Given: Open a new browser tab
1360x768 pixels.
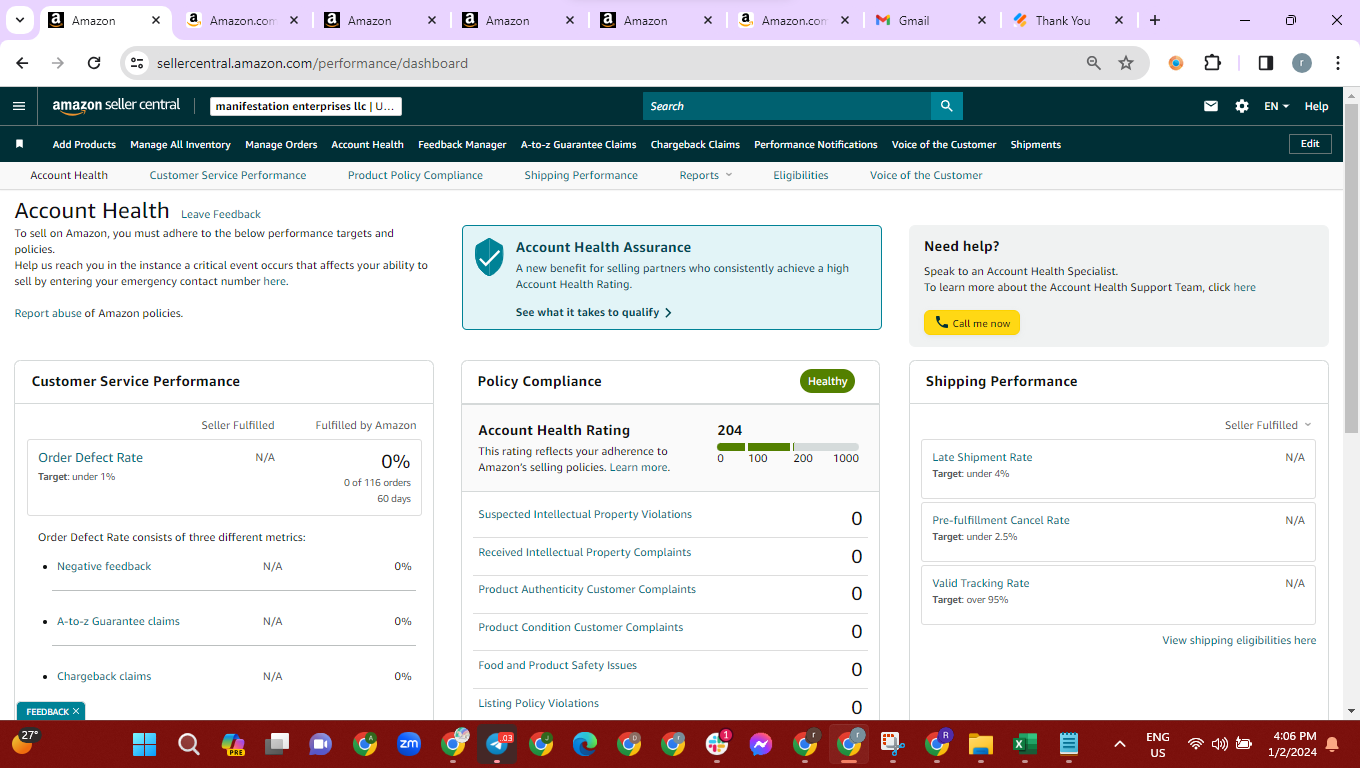Looking at the screenshot, I should (1155, 20).
